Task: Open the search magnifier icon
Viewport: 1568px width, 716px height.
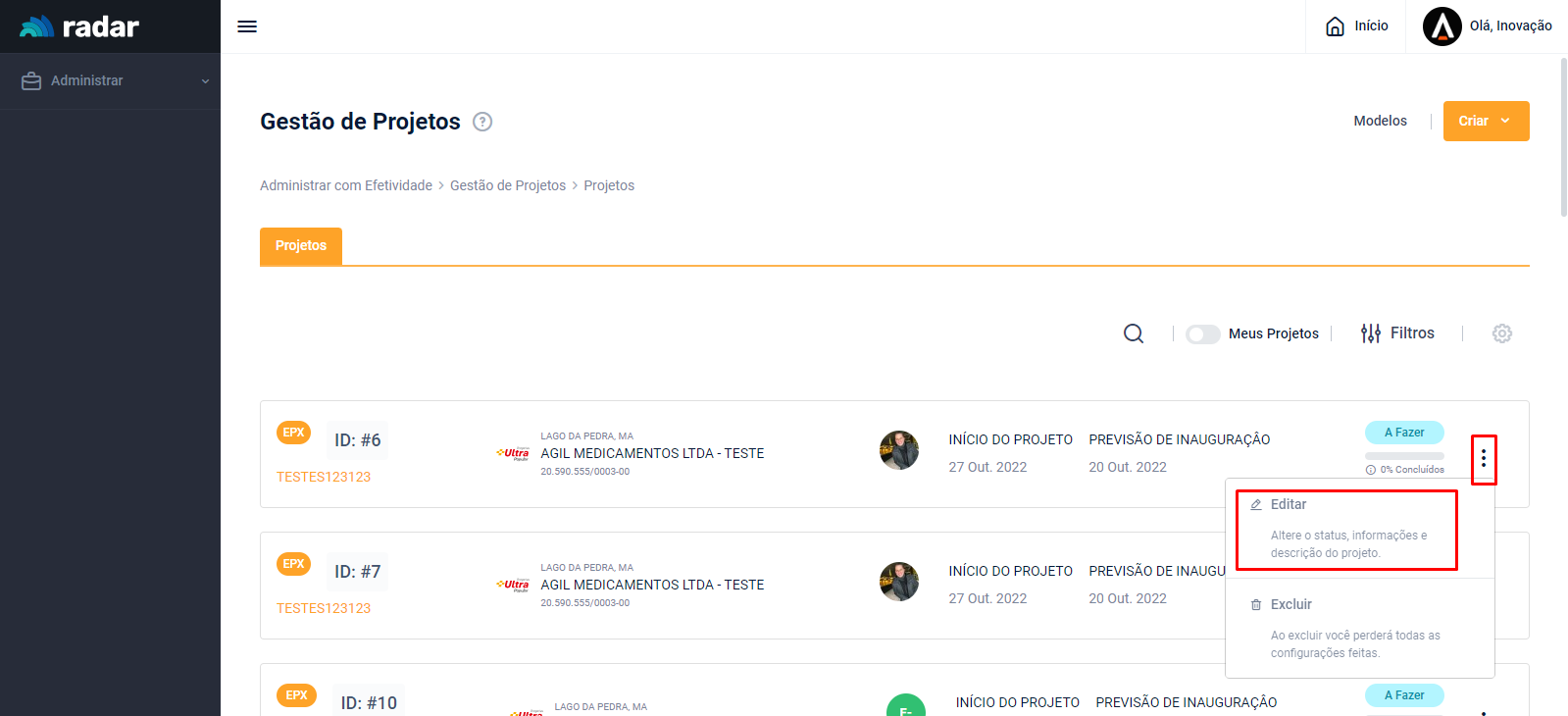Action: 1134,333
